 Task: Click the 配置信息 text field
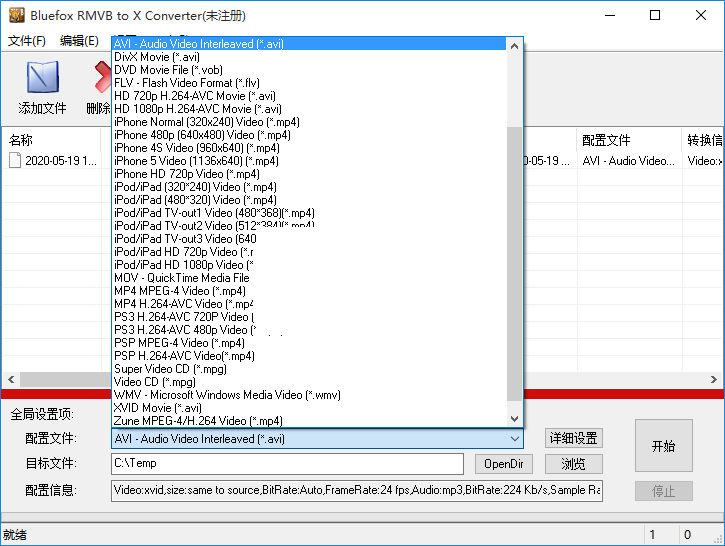(356, 491)
